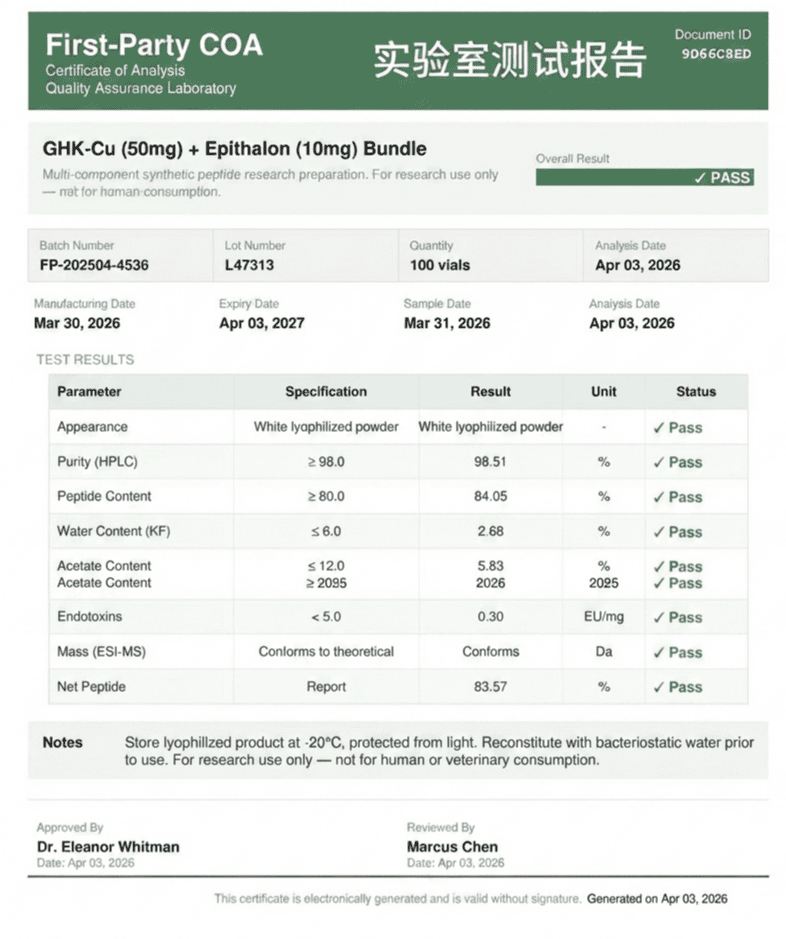
Task: Select the Parameter column header
Action: click(89, 392)
